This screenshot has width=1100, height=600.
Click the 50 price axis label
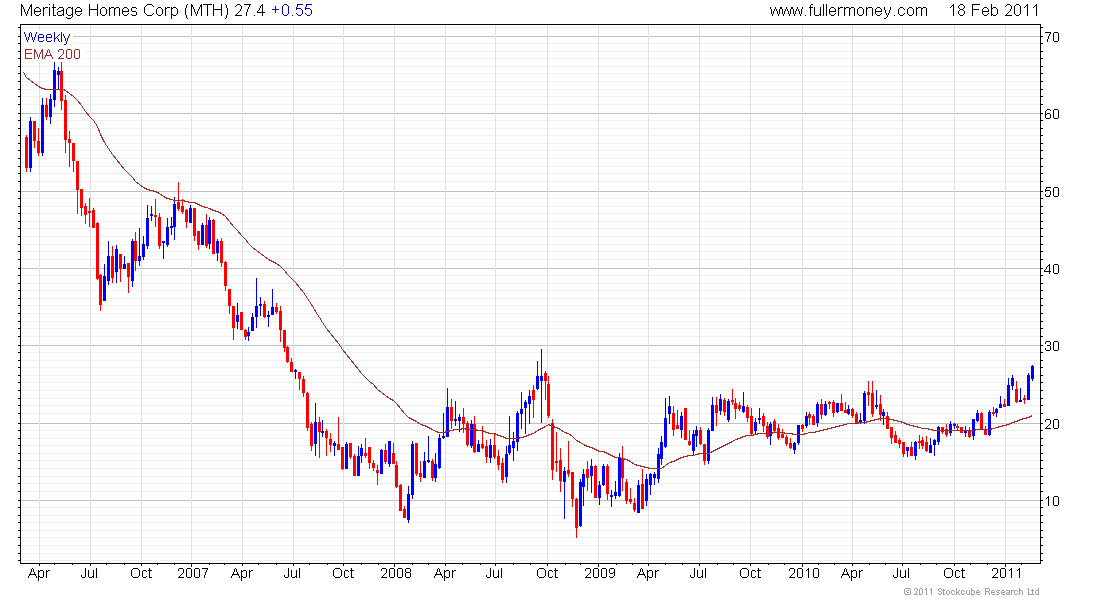pyautogui.click(x=1052, y=192)
